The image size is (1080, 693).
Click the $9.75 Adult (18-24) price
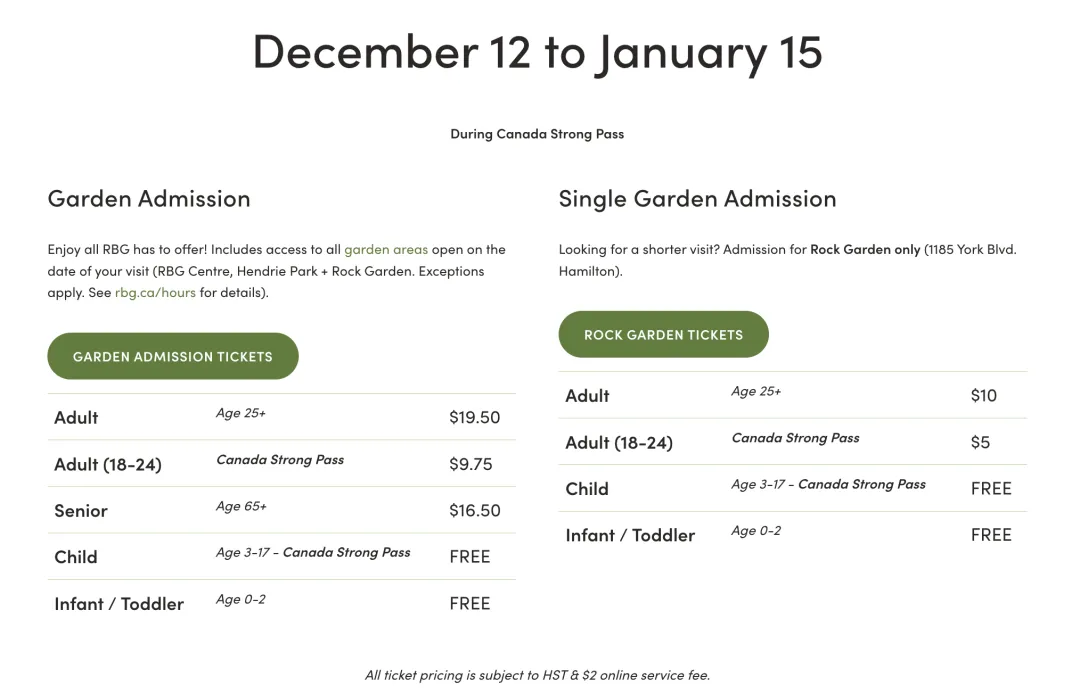point(470,464)
